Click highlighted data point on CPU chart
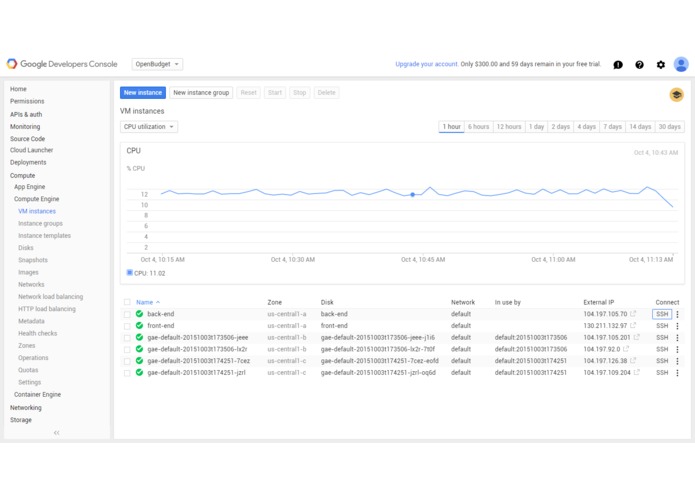Screen dimensions: 695x494 pos(413,194)
